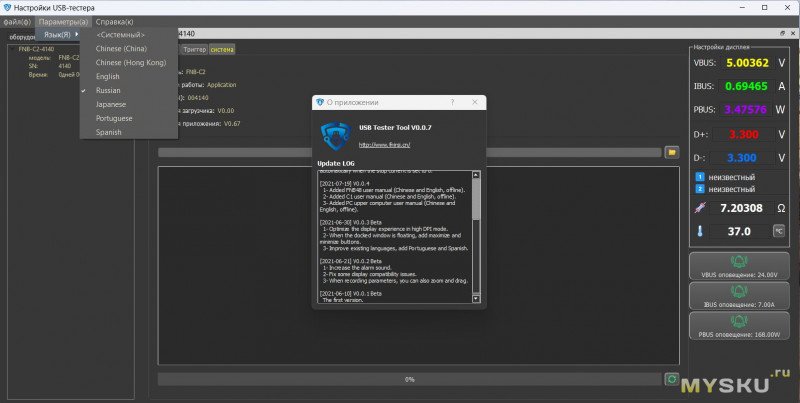Click the USB Tester shield logo in dialog

(334, 135)
